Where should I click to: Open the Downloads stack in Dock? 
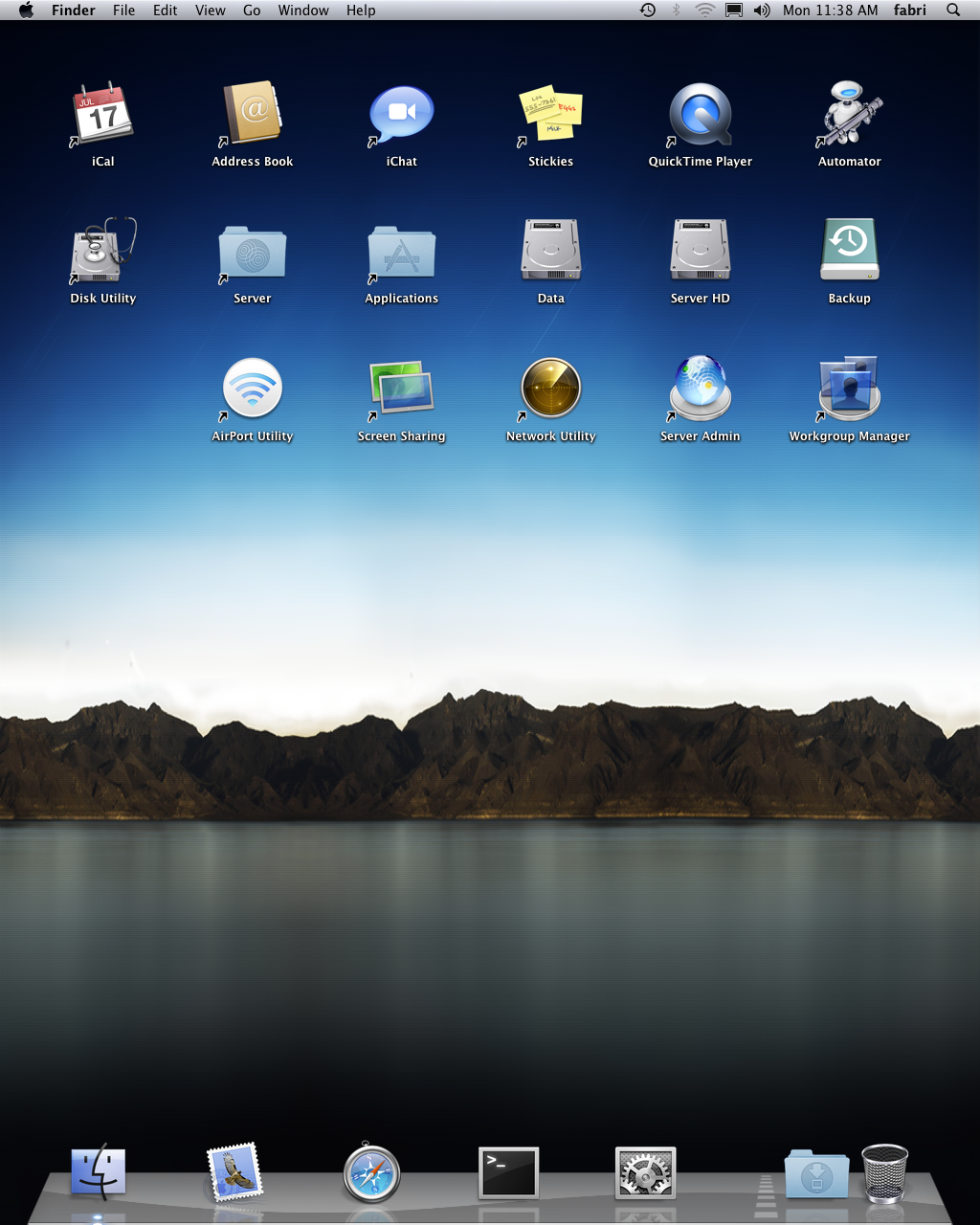(x=816, y=1174)
